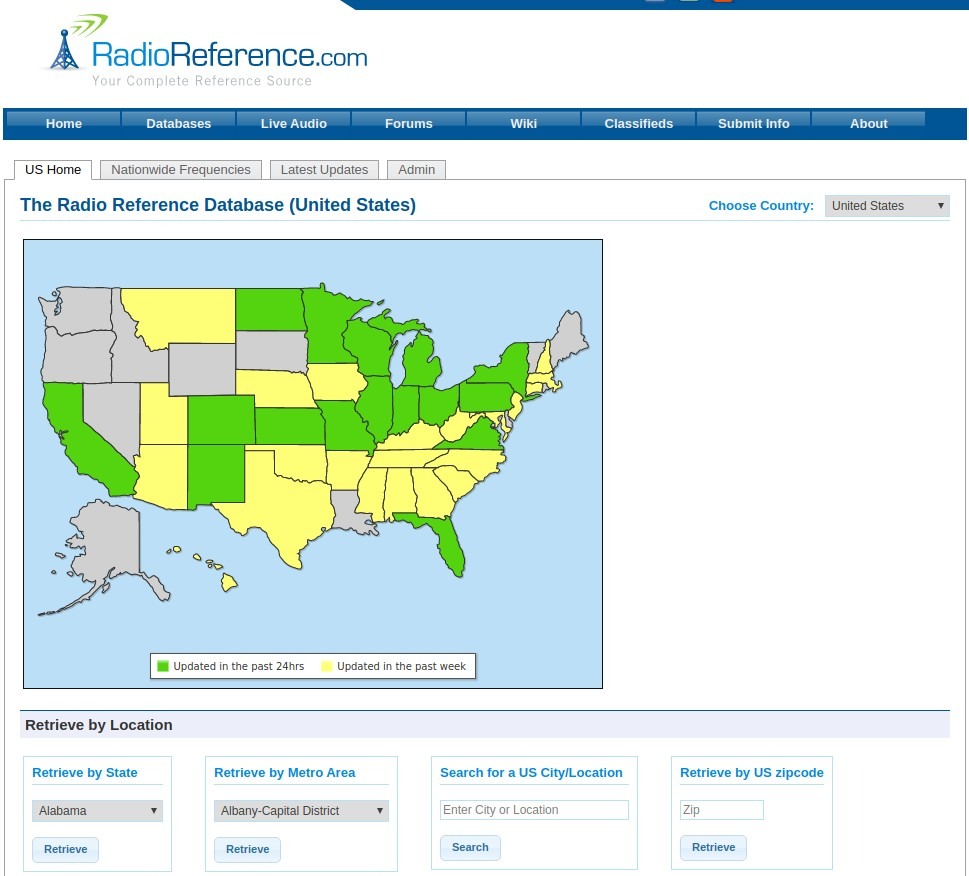Open the Albany-Capital District metro dropdown
The height and width of the screenshot is (876, 969).
[301, 811]
